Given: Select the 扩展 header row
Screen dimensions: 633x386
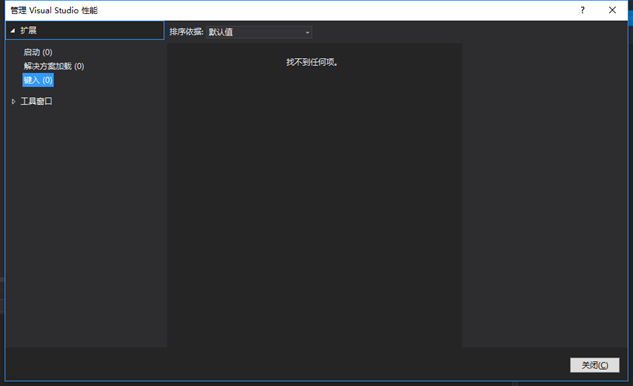Looking at the screenshot, I should point(85,30).
